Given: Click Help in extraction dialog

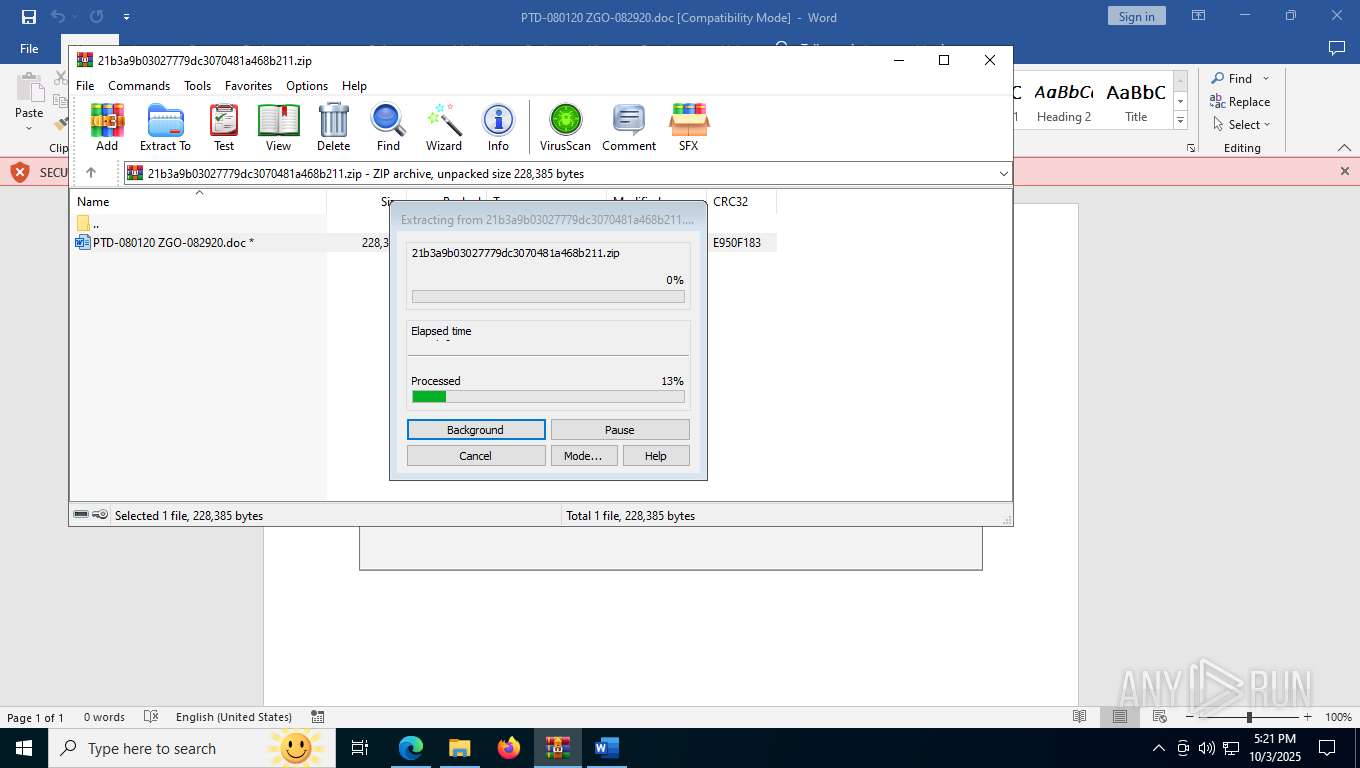Looking at the screenshot, I should point(656,456).
